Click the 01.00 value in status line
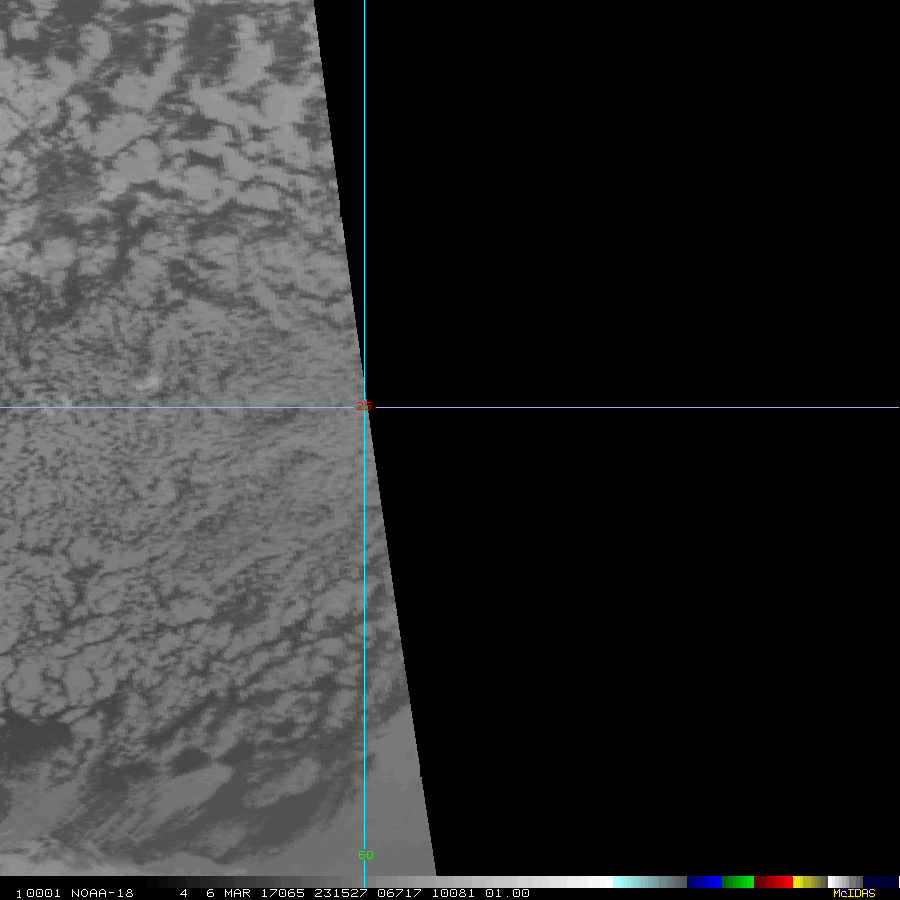 507,893
